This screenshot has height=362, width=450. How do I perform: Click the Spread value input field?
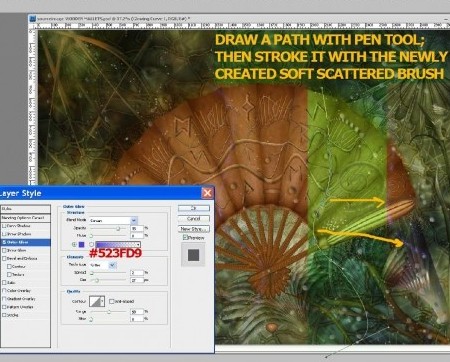137,273
